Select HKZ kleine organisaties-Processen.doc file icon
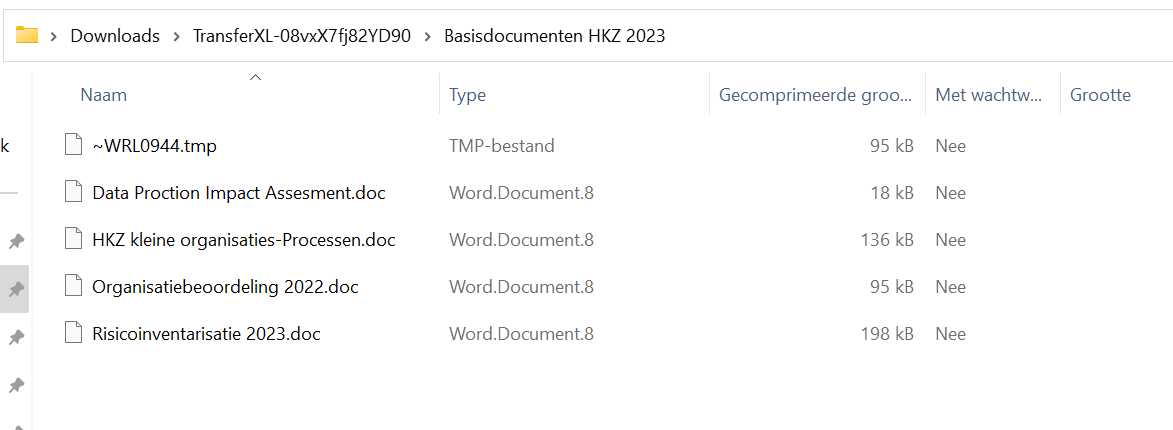The width and height of the screenshot is (1173, 430). [x=73, y=240]
